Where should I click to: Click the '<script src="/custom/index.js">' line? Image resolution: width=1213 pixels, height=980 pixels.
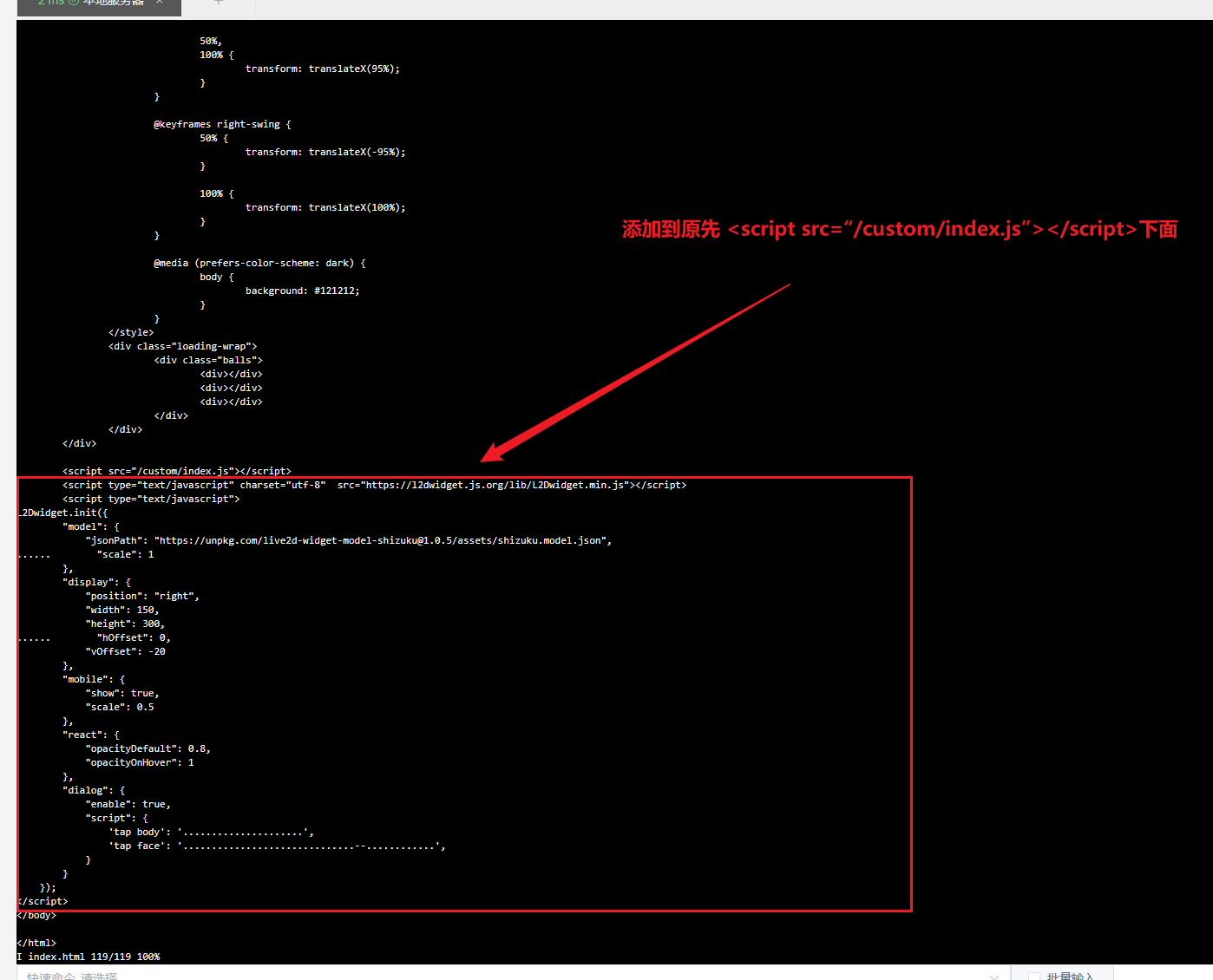(177, 471)
